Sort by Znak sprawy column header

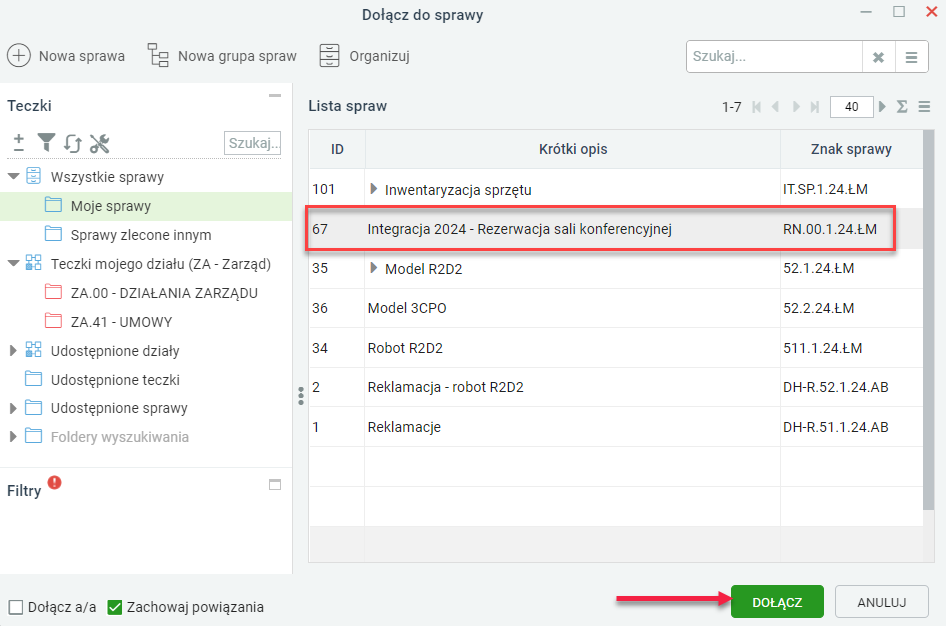click(851, 149)
